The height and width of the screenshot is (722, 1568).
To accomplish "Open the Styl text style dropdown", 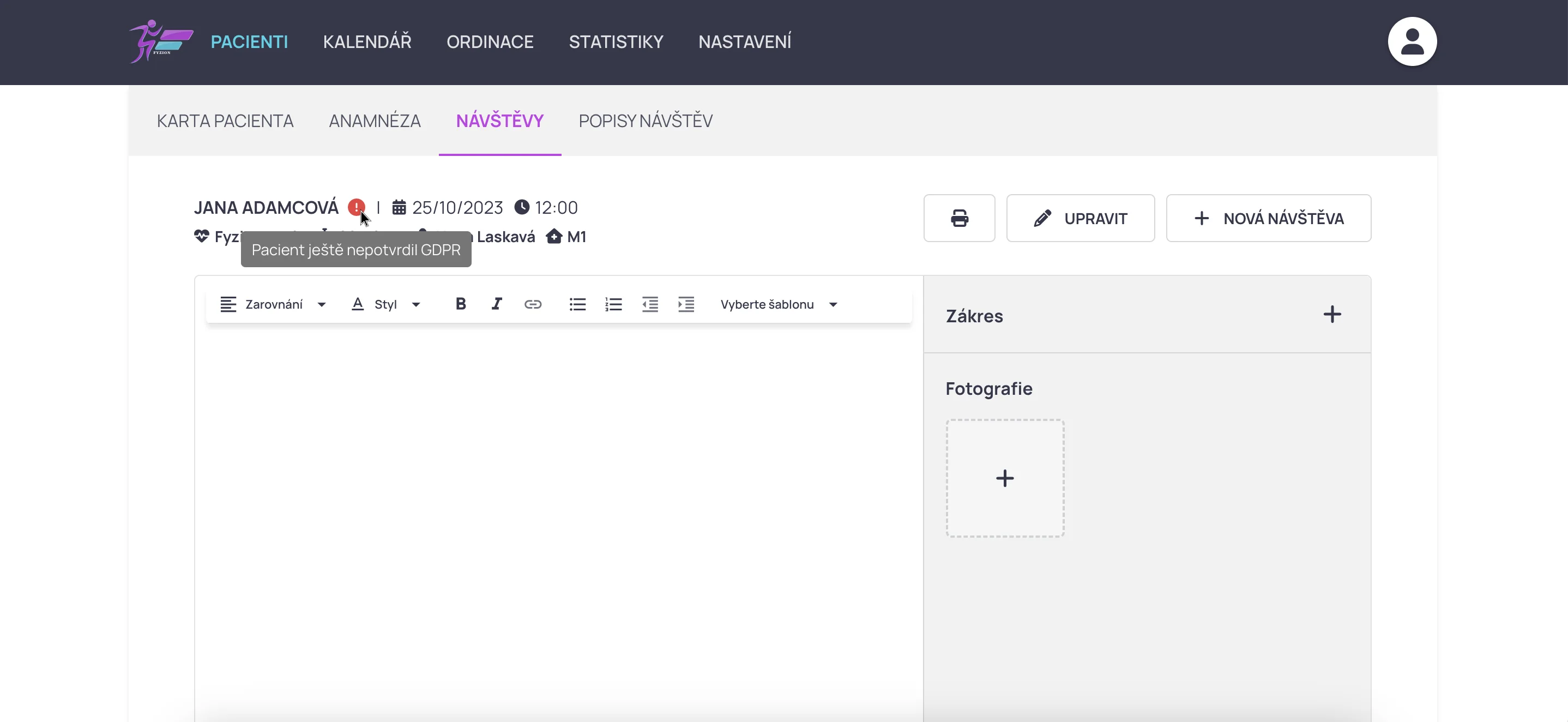I will click(x=386, y=304).
